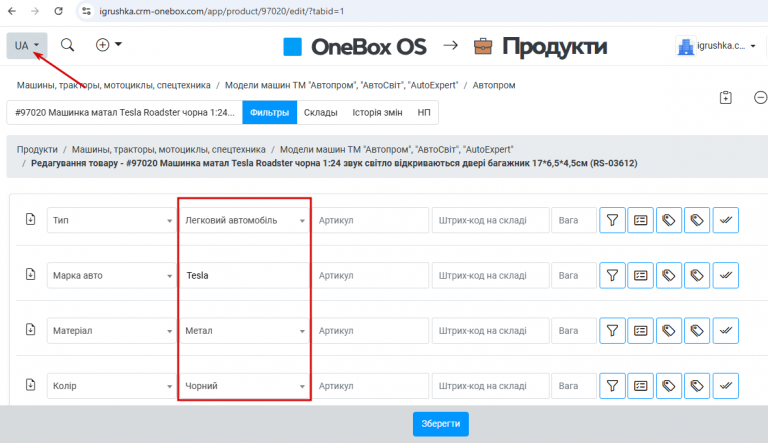Image resolution: width=768 pixels, height=443 pixels.
Task: Click the blue Зберегти button
Action: pos(441,424)
